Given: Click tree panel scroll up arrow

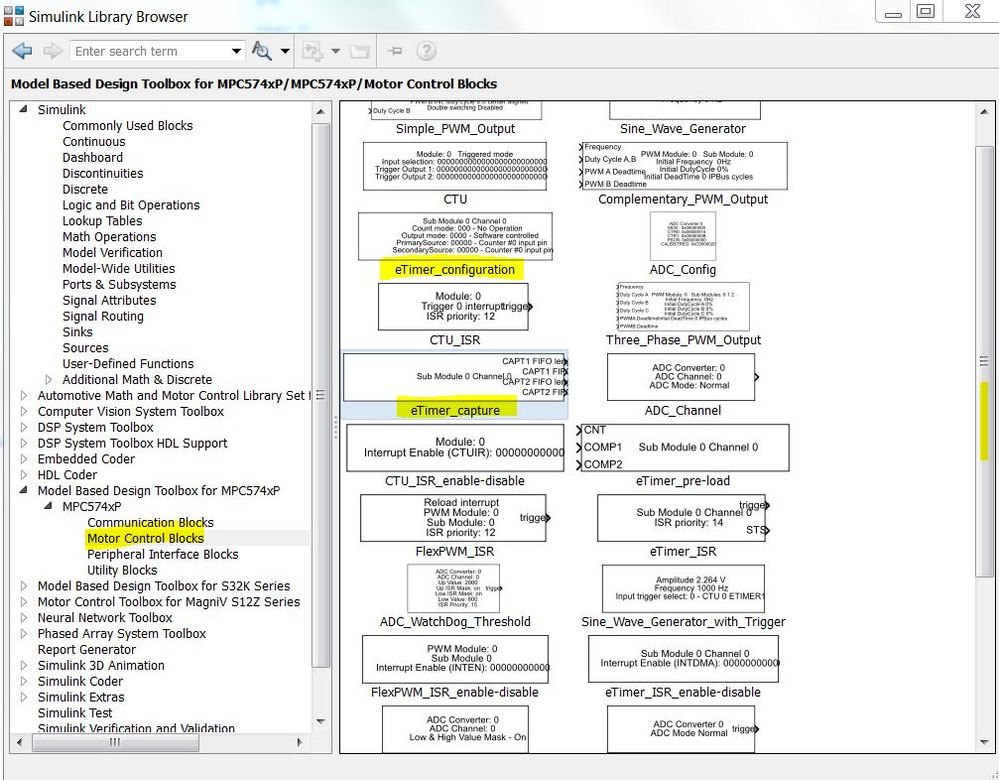Looking at the screenshot, I should (x=320, y=112).
